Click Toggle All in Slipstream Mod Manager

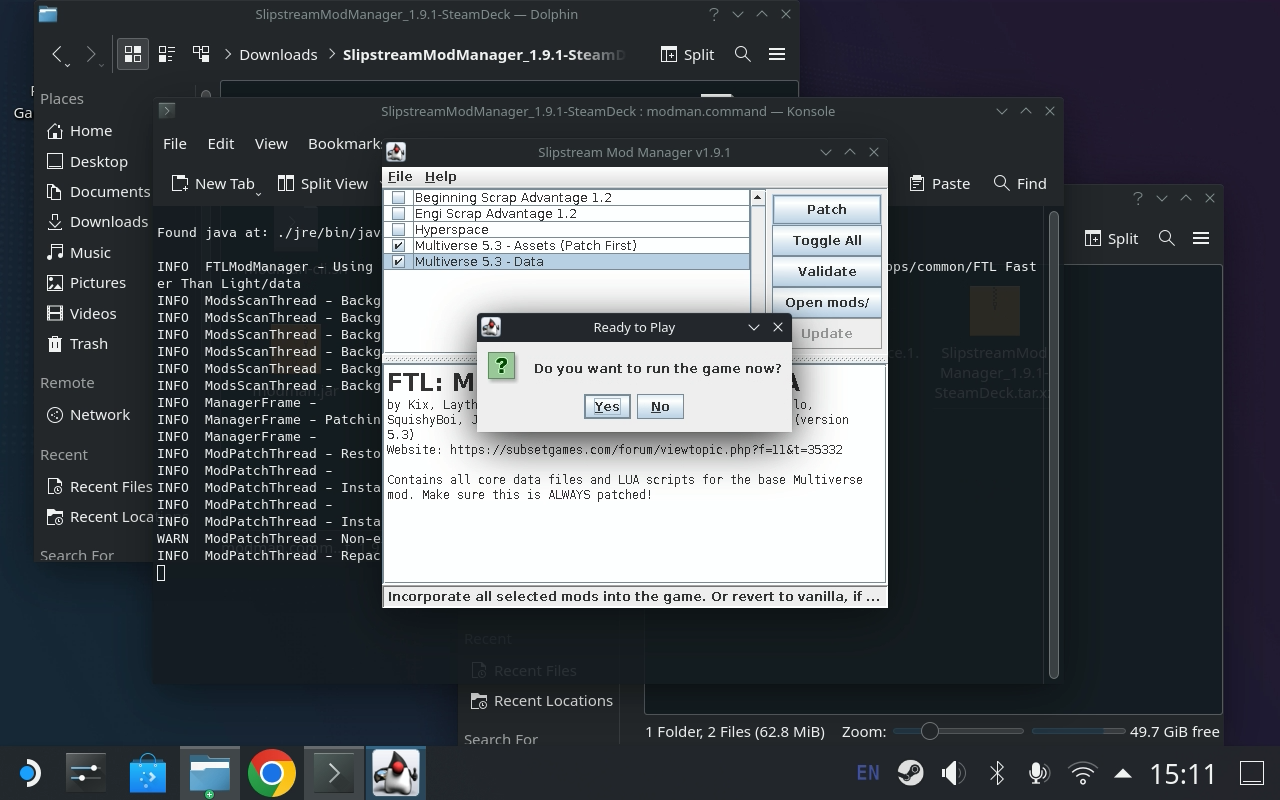(x=826, y=240)
